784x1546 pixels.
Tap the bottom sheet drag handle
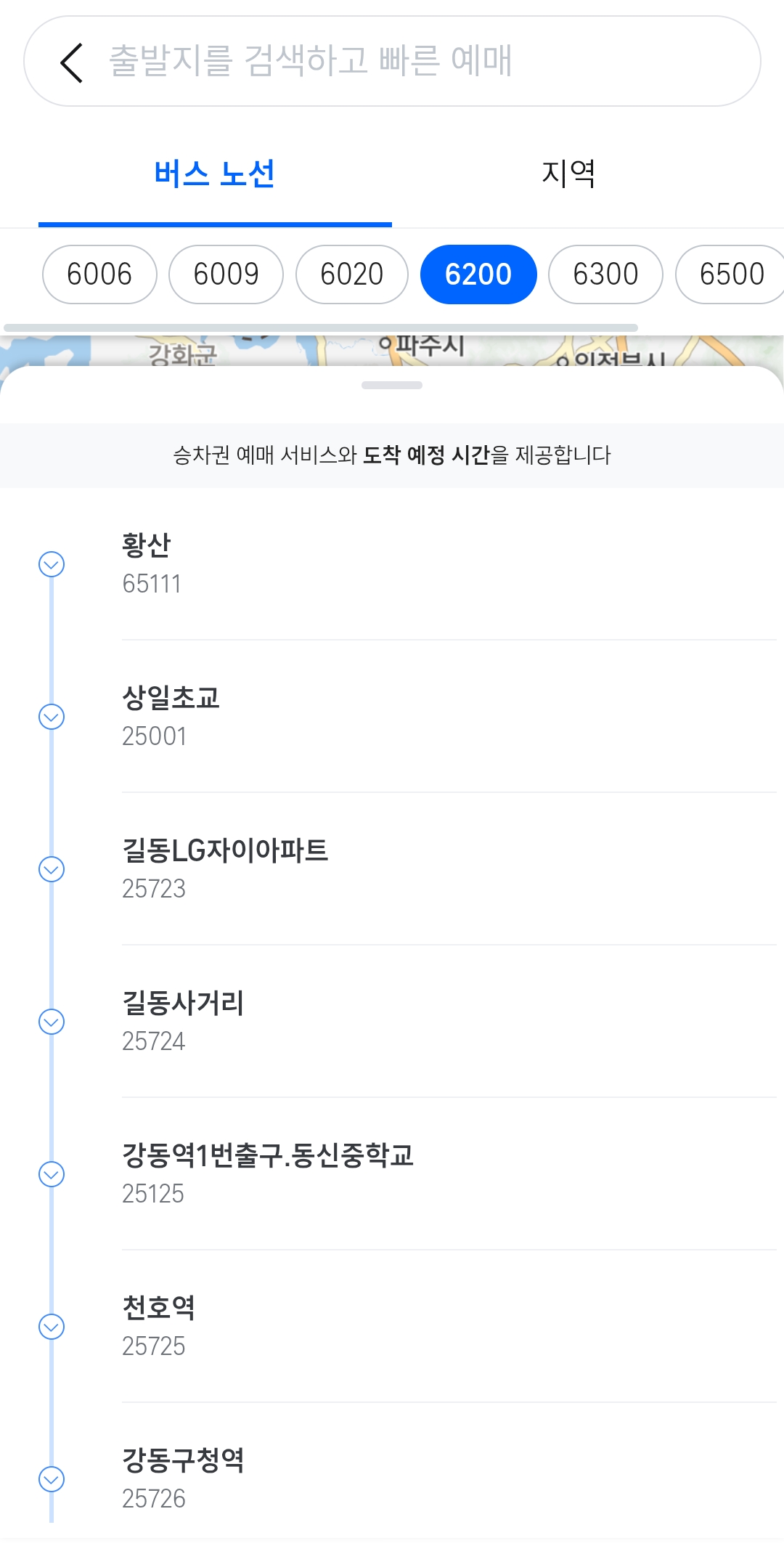(x=392, y=386)
